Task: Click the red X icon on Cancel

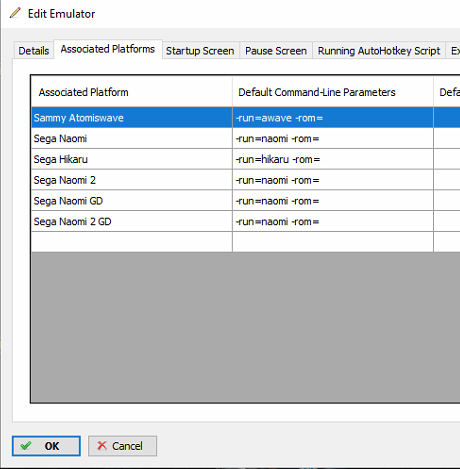Action: (x=102, y=445)
